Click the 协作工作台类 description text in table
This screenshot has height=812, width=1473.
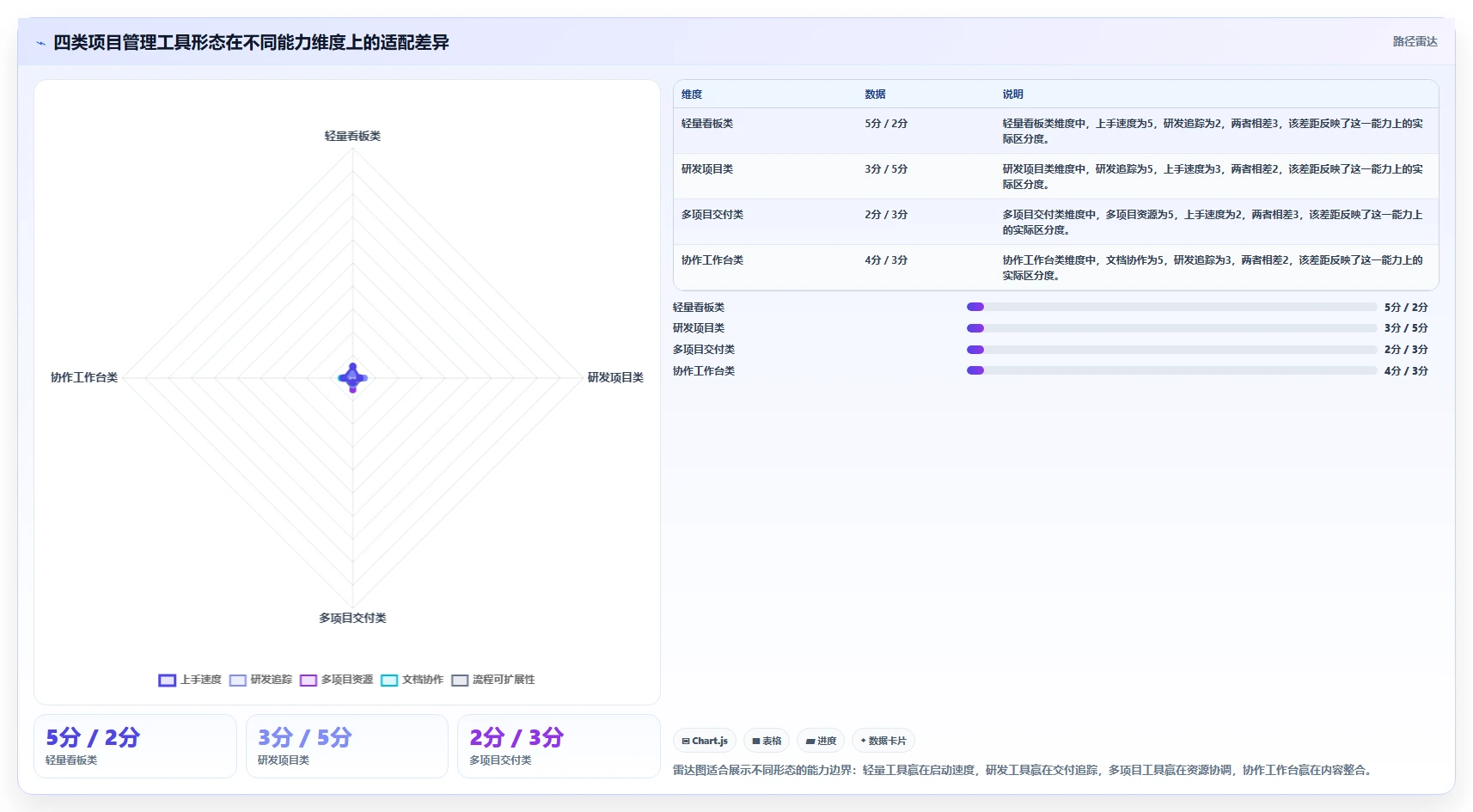[x=1213, y=268]
